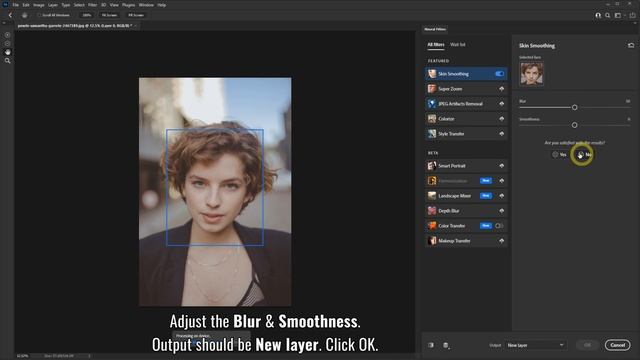Click the Skin Smoothing filter thumbnail icon

[432, 74]
